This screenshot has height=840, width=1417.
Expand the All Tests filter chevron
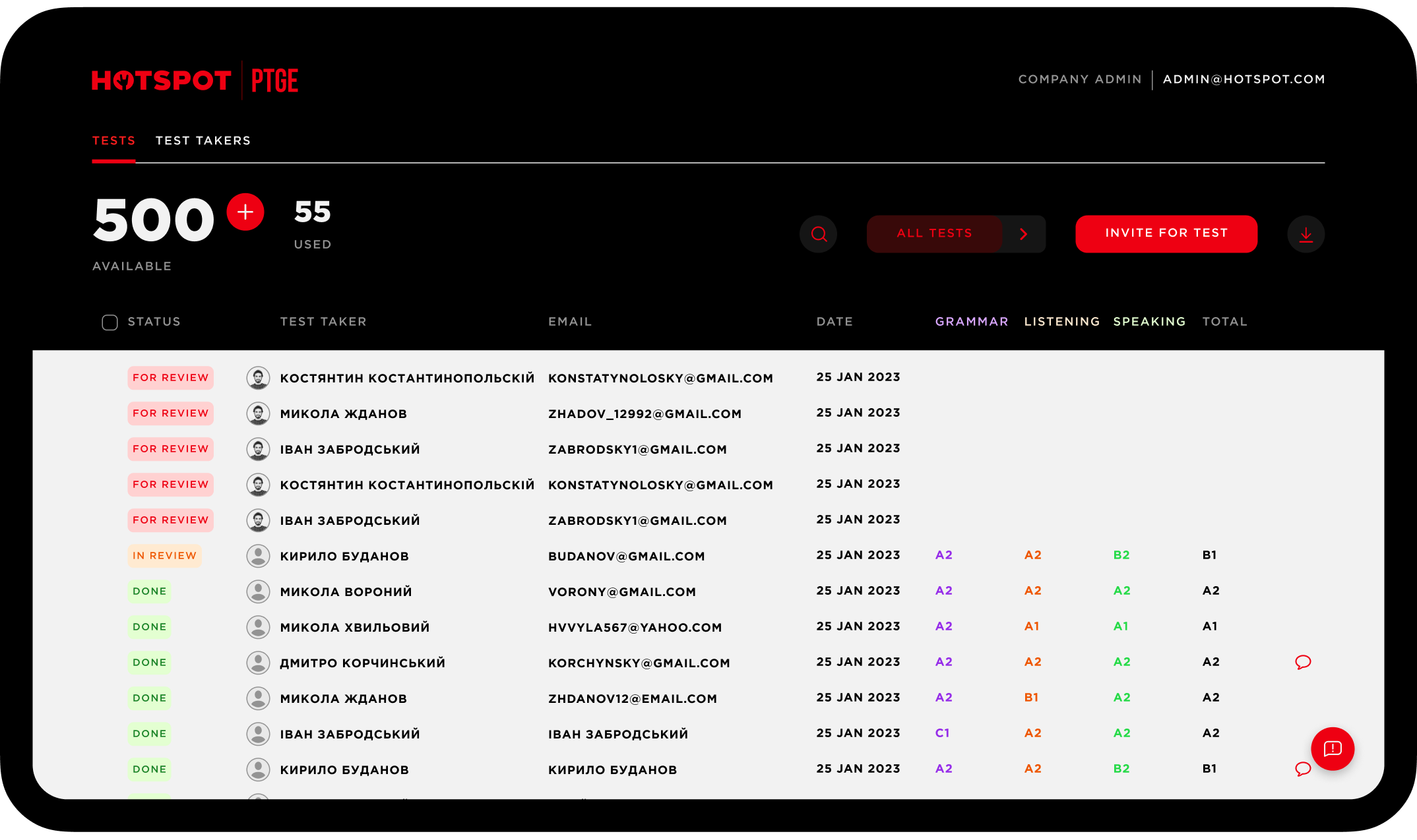point(1024,234)
